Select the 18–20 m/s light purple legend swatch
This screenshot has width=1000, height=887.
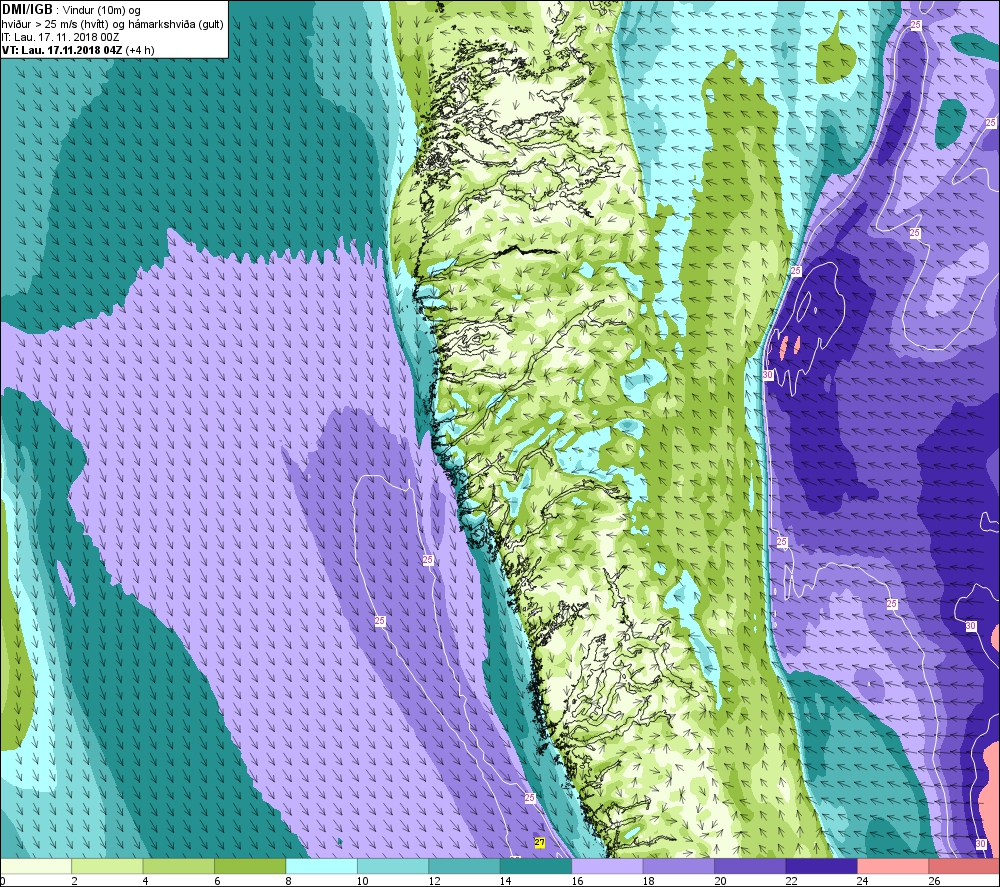[x=679, y=866]
